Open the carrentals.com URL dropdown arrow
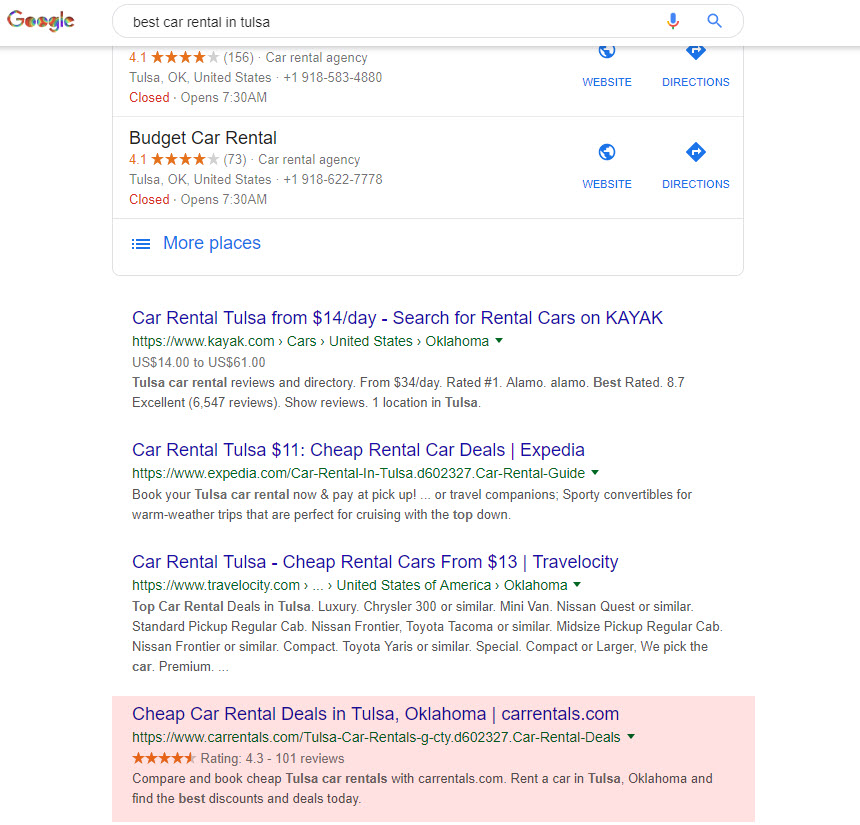The height and width of the screenshot is (825, 860). tap(631, 737)
